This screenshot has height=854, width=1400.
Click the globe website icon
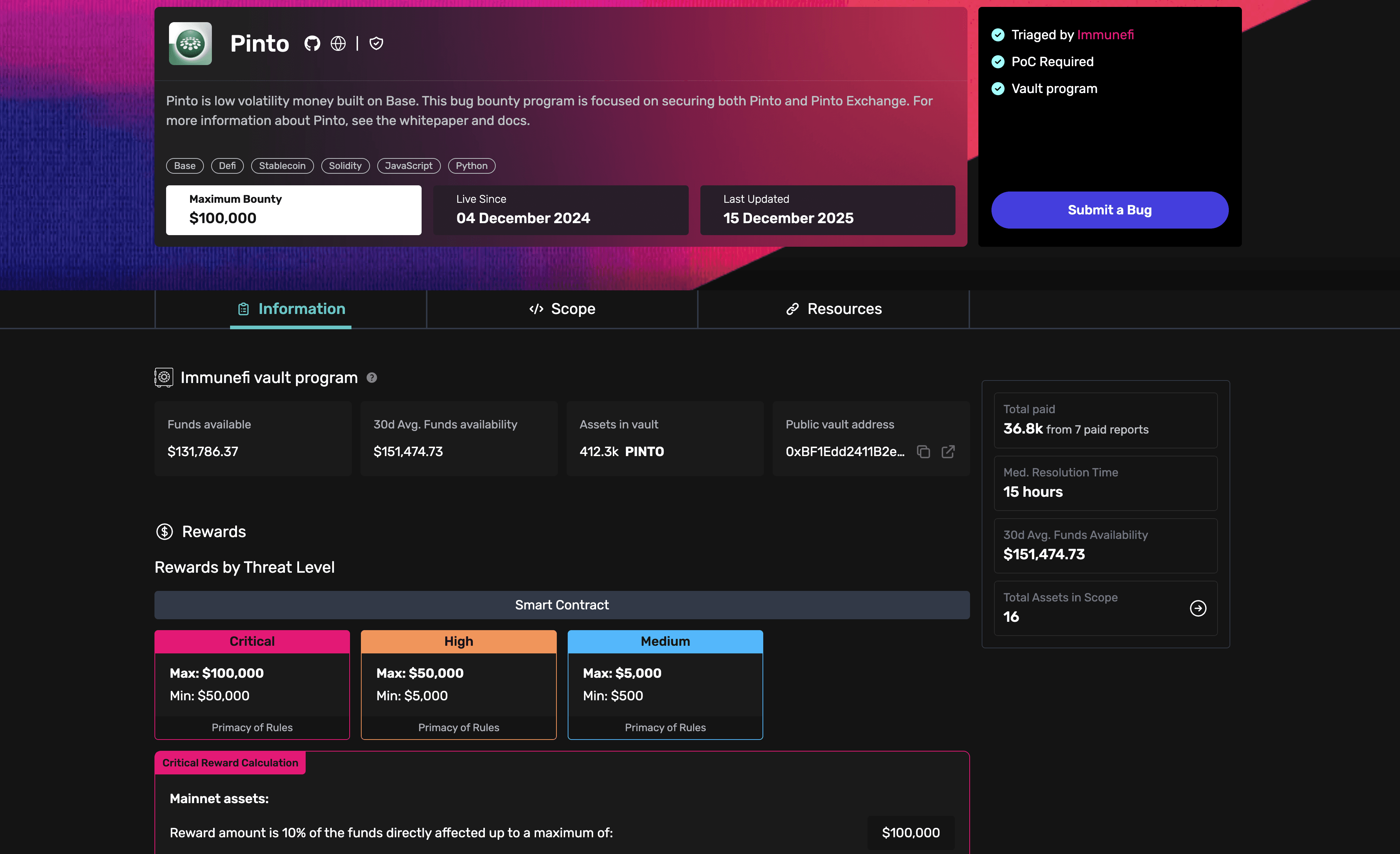(x=338, y=43)
